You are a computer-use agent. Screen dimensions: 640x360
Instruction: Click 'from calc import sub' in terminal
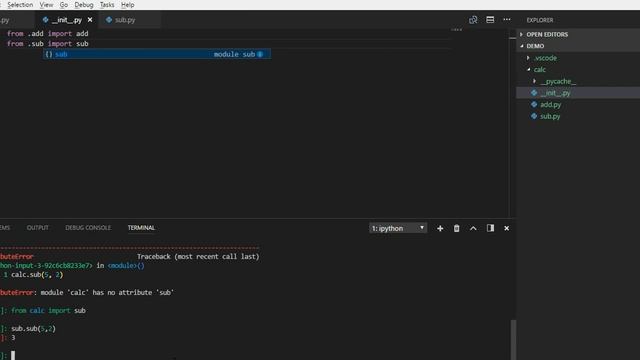48,311
